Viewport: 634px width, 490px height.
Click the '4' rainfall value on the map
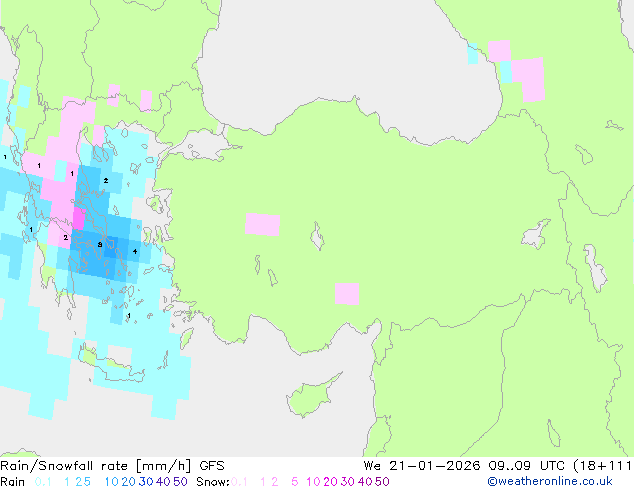pyautogui.click(x=135, y=251)
